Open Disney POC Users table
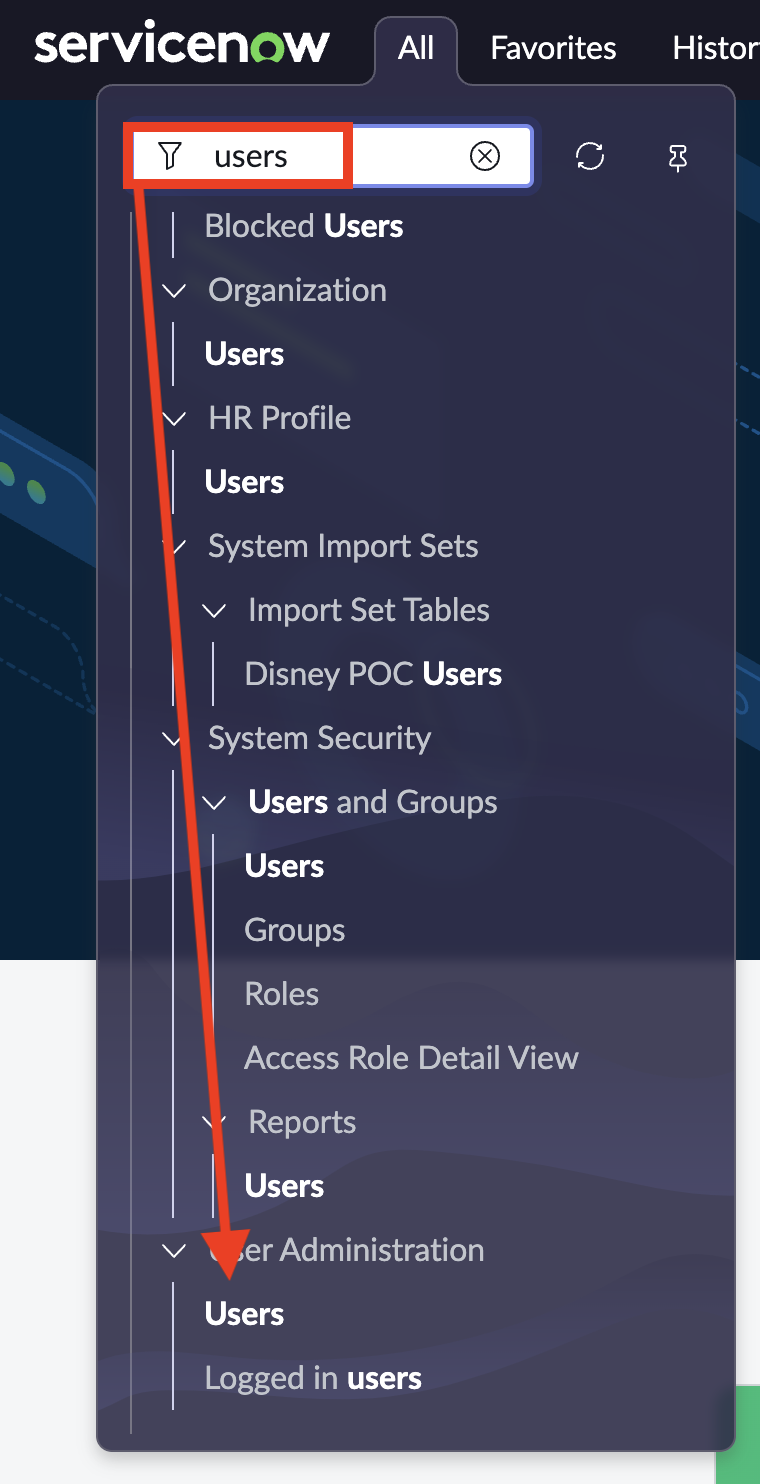Image resolution: width=760 pixels, height=1484 pixels. tap(373, 674)
